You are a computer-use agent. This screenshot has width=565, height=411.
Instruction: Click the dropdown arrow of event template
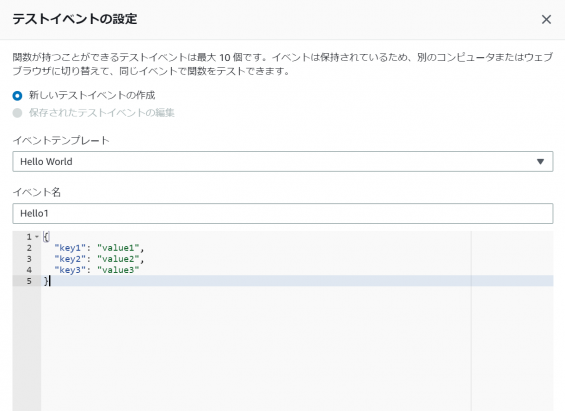(x=540, y=162)
